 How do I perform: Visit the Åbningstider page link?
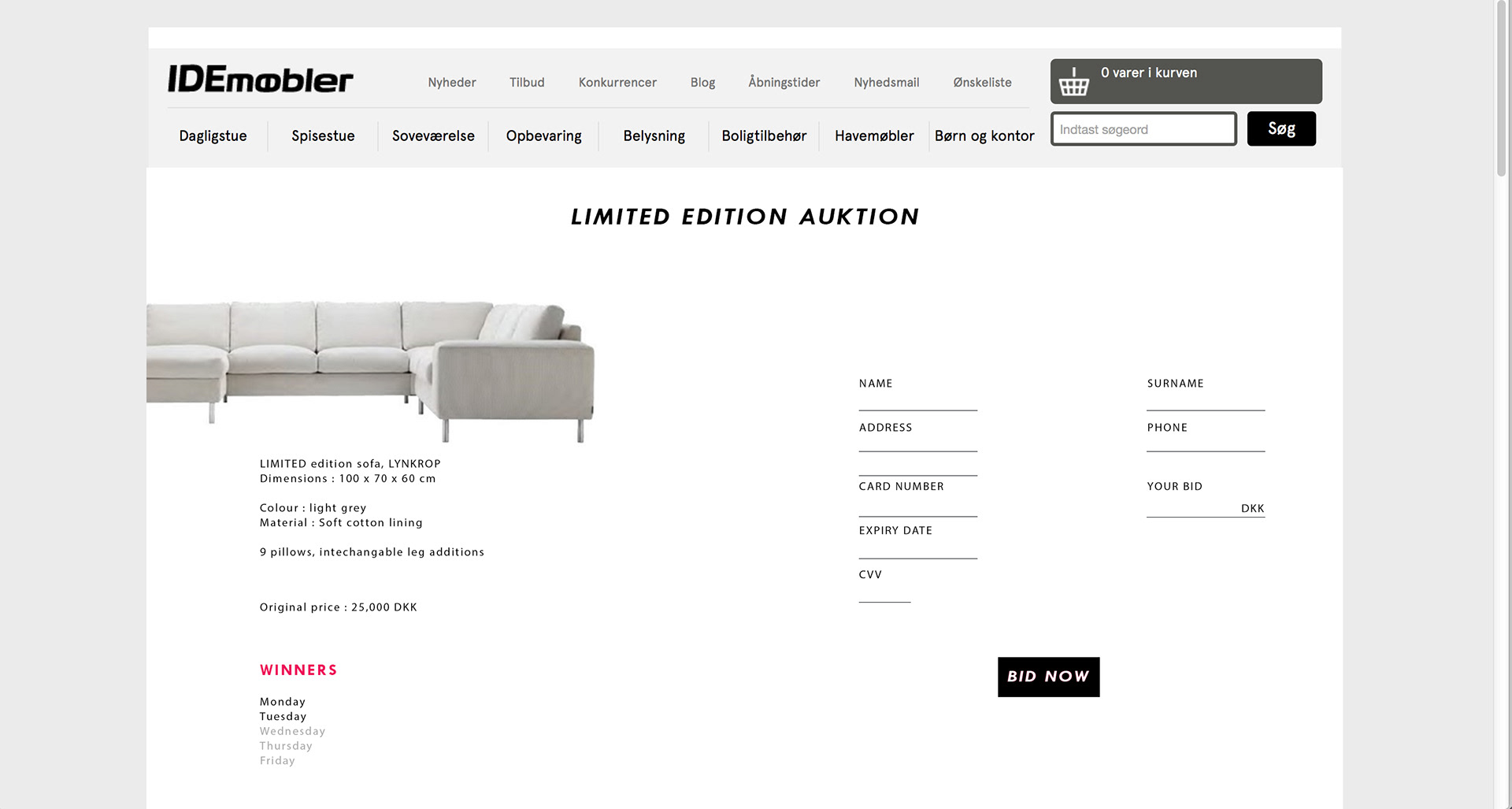[x=784, y=82]
